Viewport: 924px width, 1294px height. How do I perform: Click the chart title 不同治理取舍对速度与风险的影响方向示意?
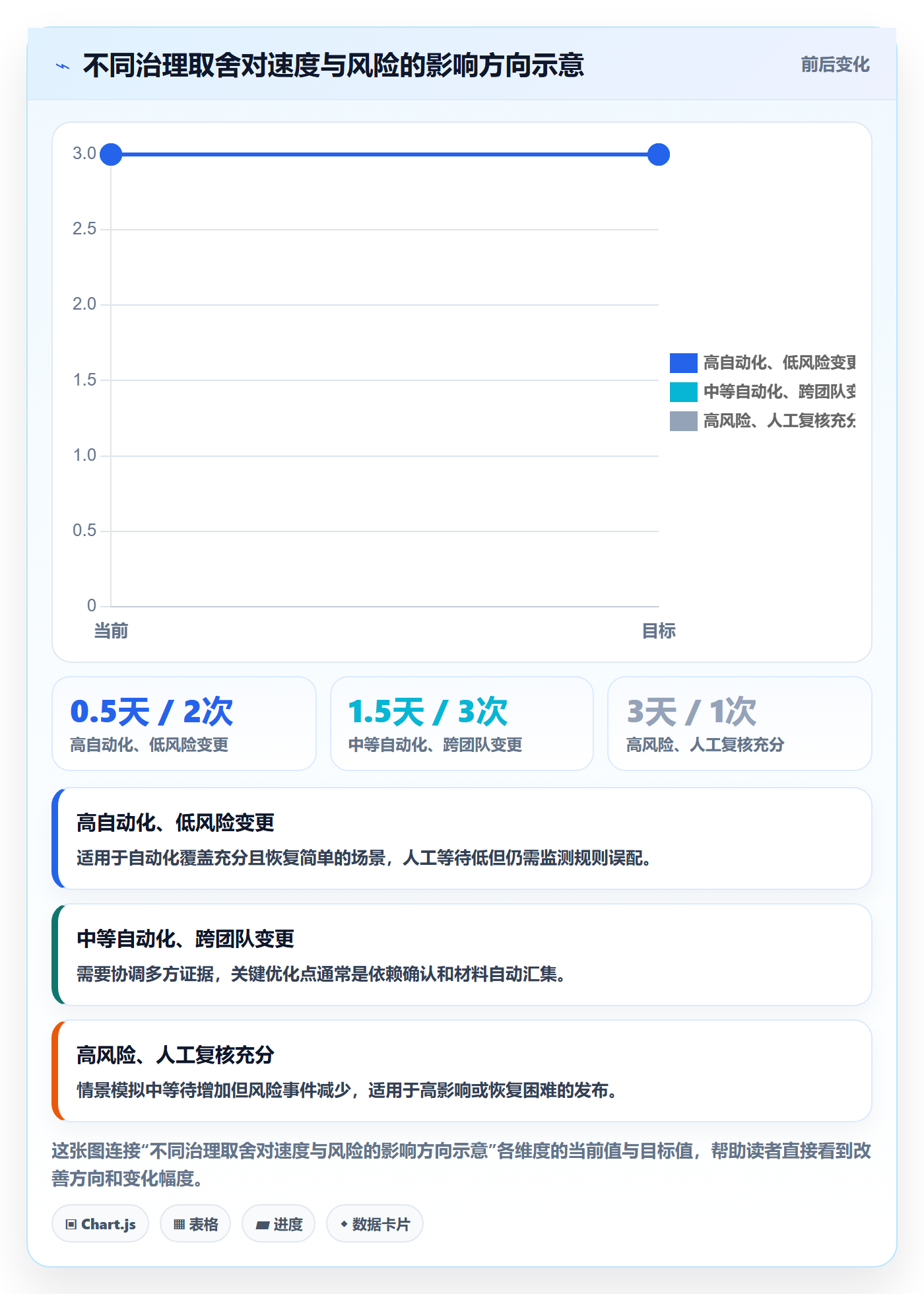(333, 65)
